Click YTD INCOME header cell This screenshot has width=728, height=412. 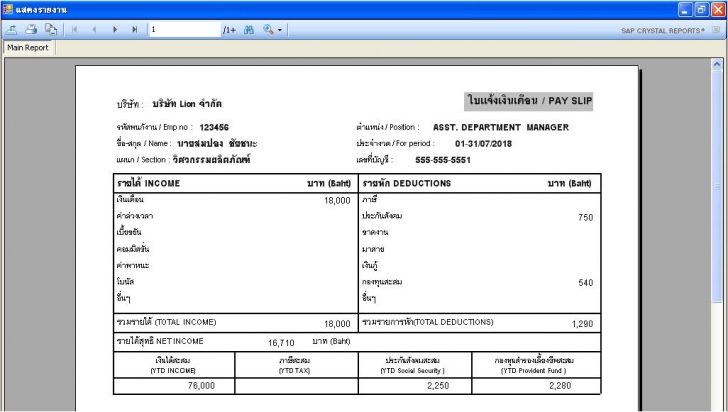(174, 365)
